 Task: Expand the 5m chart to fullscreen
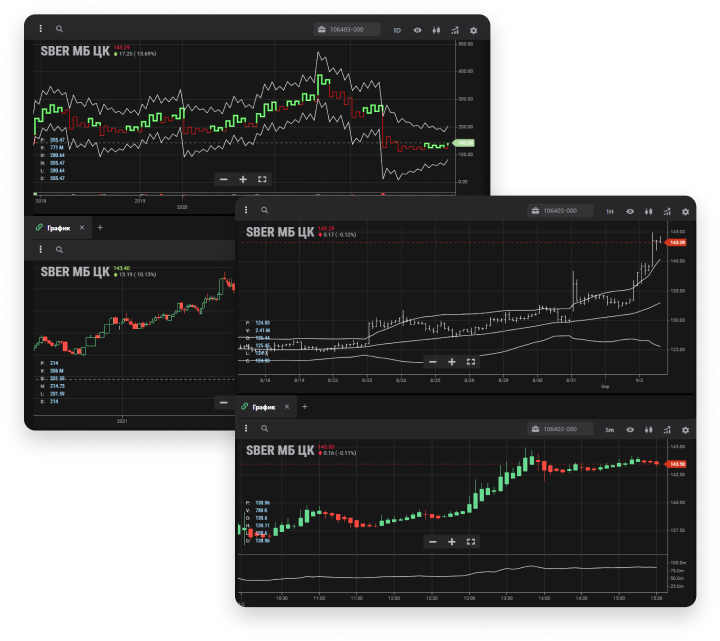[x=471, y=542]
